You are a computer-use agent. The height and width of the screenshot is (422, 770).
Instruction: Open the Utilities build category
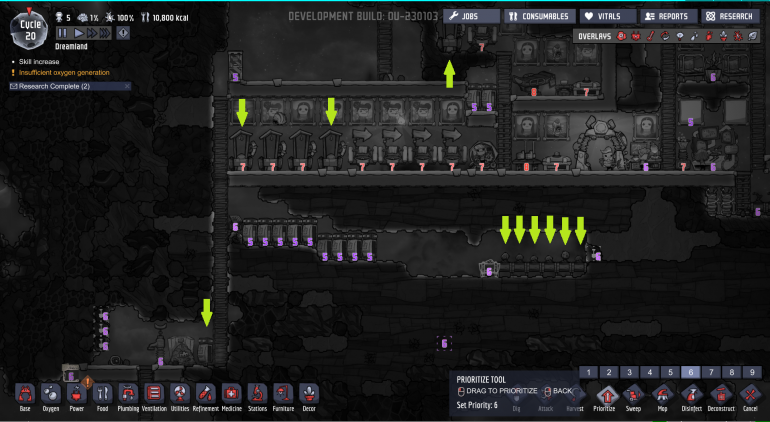[180, 394]
